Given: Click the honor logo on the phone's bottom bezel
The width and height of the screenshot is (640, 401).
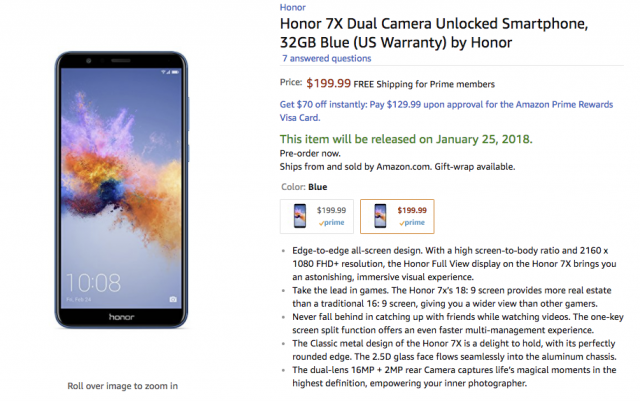Looking at the screenshot, I should [x=121, y=317].
